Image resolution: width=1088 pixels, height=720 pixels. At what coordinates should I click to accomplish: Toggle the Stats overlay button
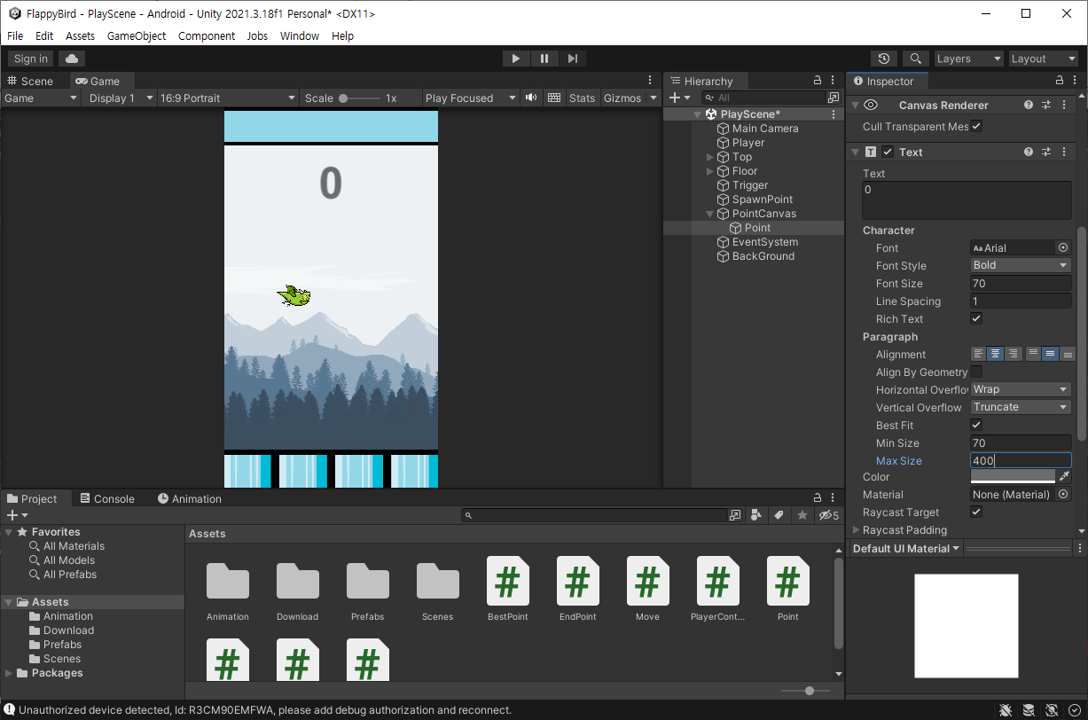point(581,98)
